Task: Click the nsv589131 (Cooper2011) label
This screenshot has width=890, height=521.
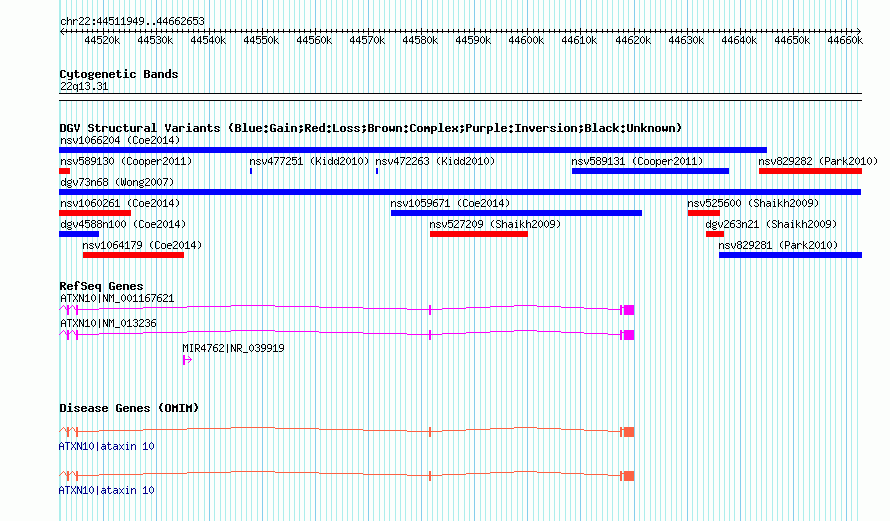Action: click(637, 161)
